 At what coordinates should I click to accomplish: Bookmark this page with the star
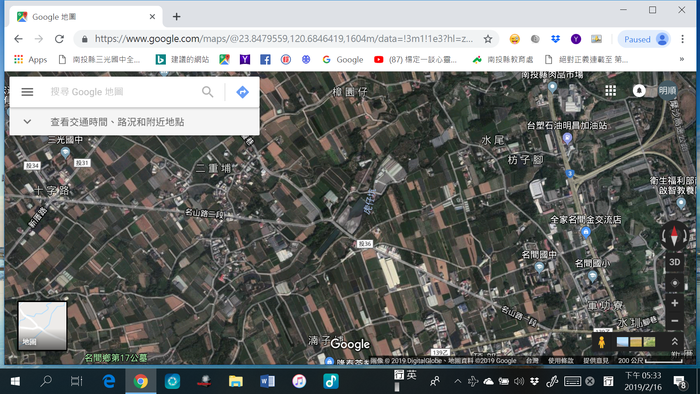pos(488,39)
